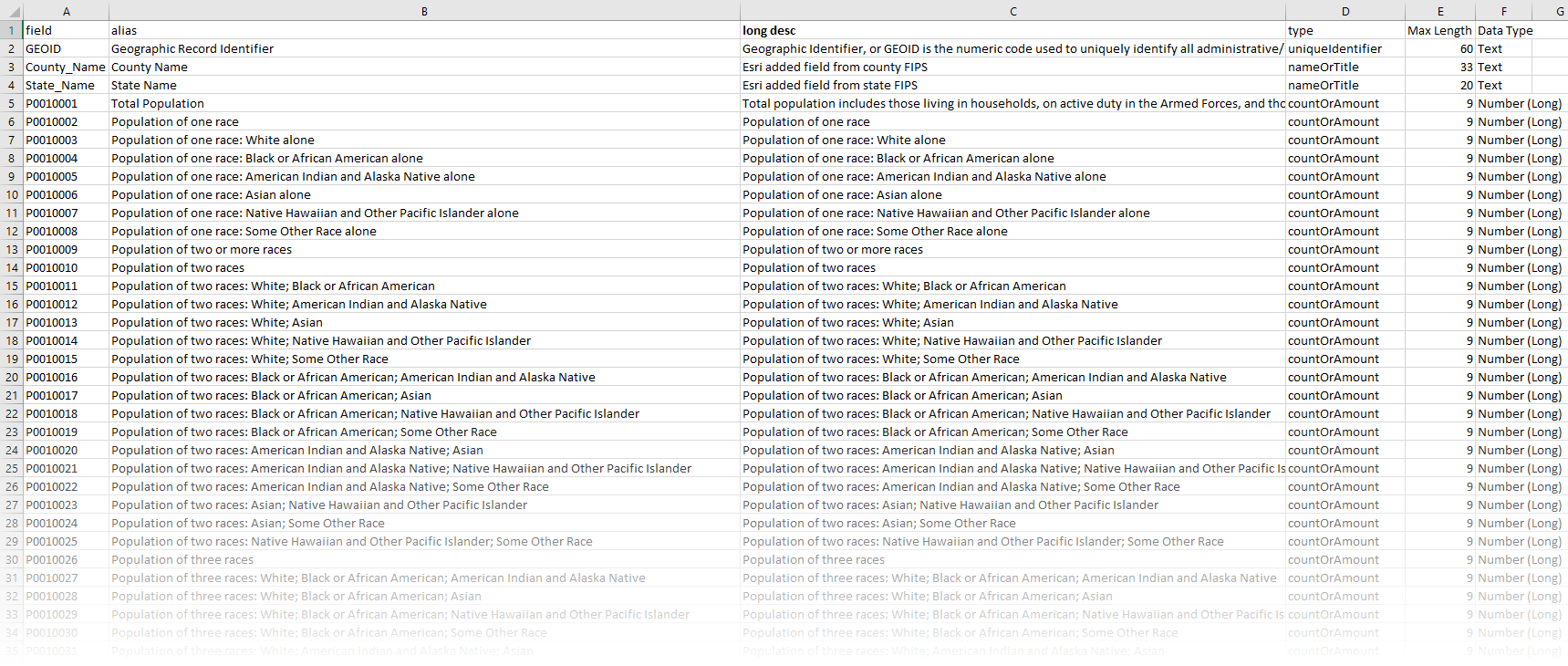Click 'nameOrTitle' in the State_Name row

pyautogui.click(x=1345, y=85)
